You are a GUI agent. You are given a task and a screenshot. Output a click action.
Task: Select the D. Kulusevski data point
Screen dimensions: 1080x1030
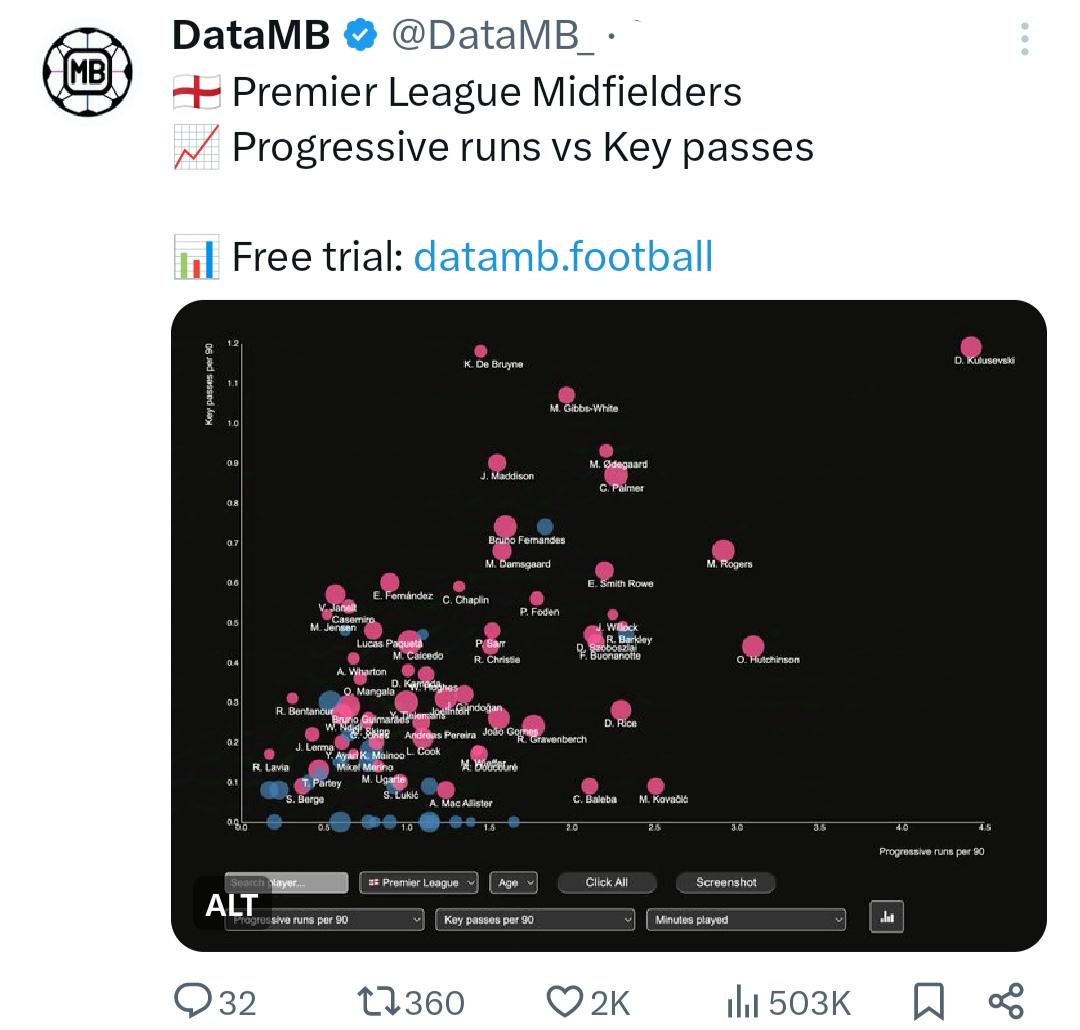(x=970, y=347)
